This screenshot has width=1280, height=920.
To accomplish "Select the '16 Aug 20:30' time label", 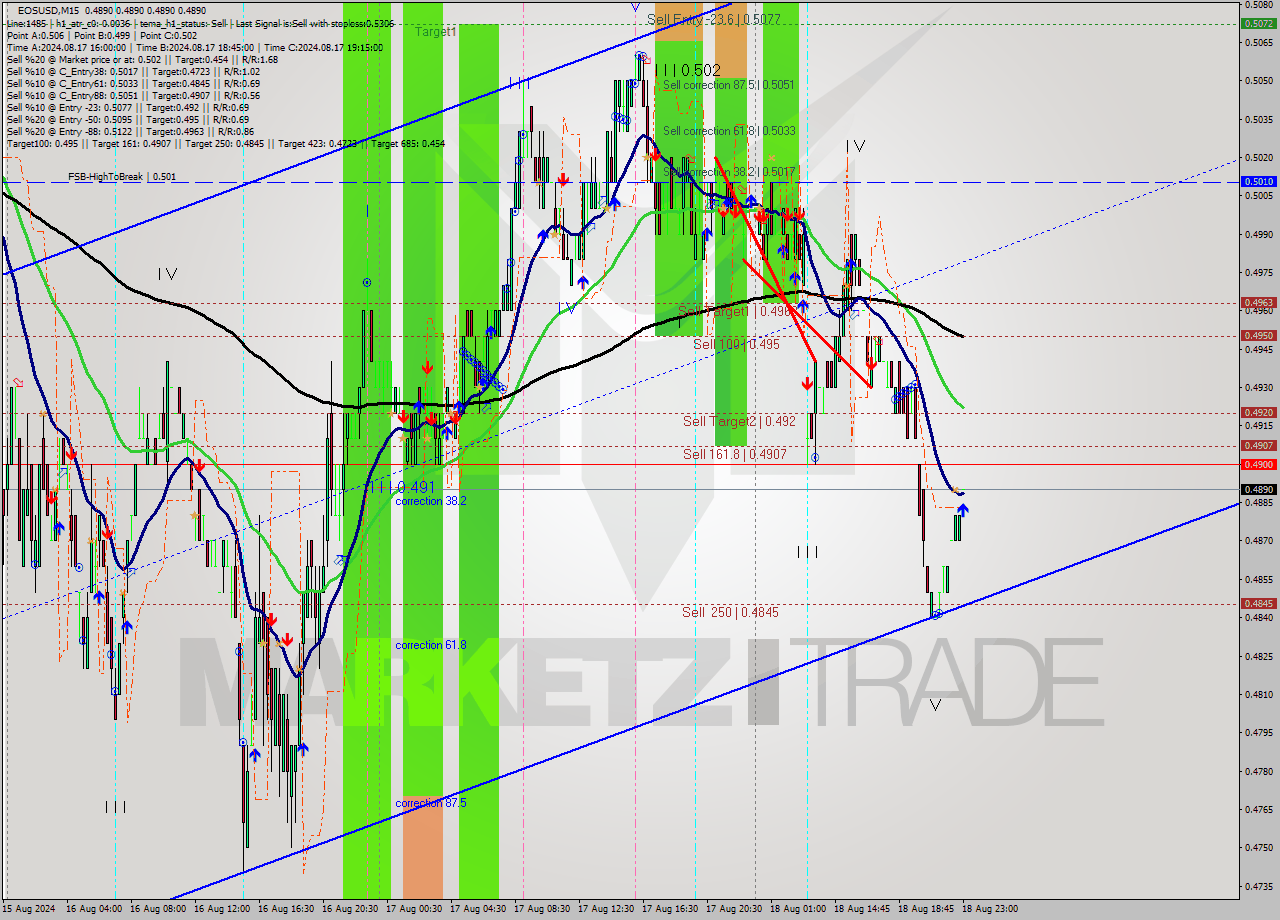I will [349, 910].
